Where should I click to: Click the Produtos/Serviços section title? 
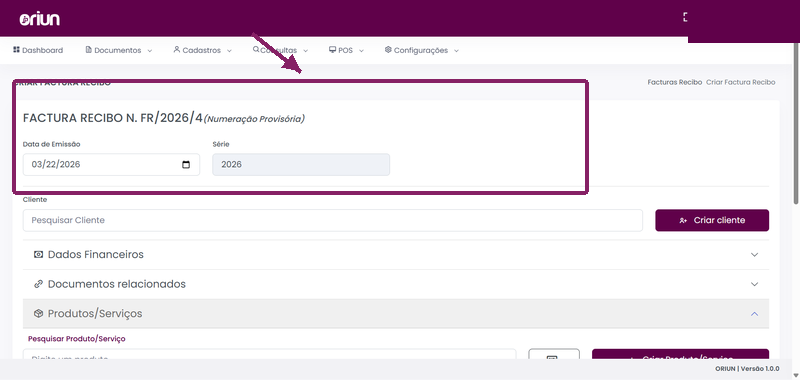coord(95,314)
